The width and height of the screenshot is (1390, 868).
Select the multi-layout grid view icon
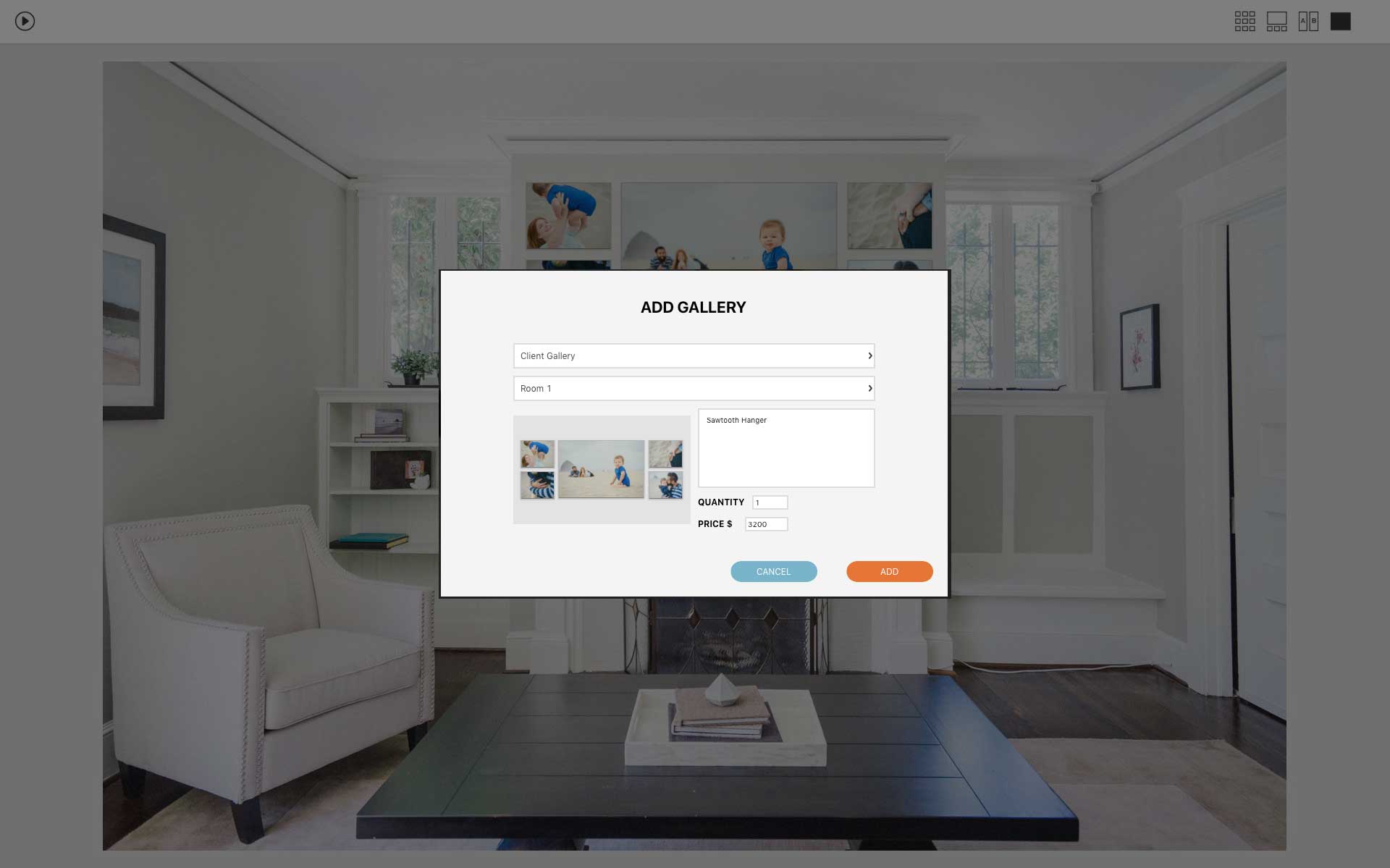1245,20
